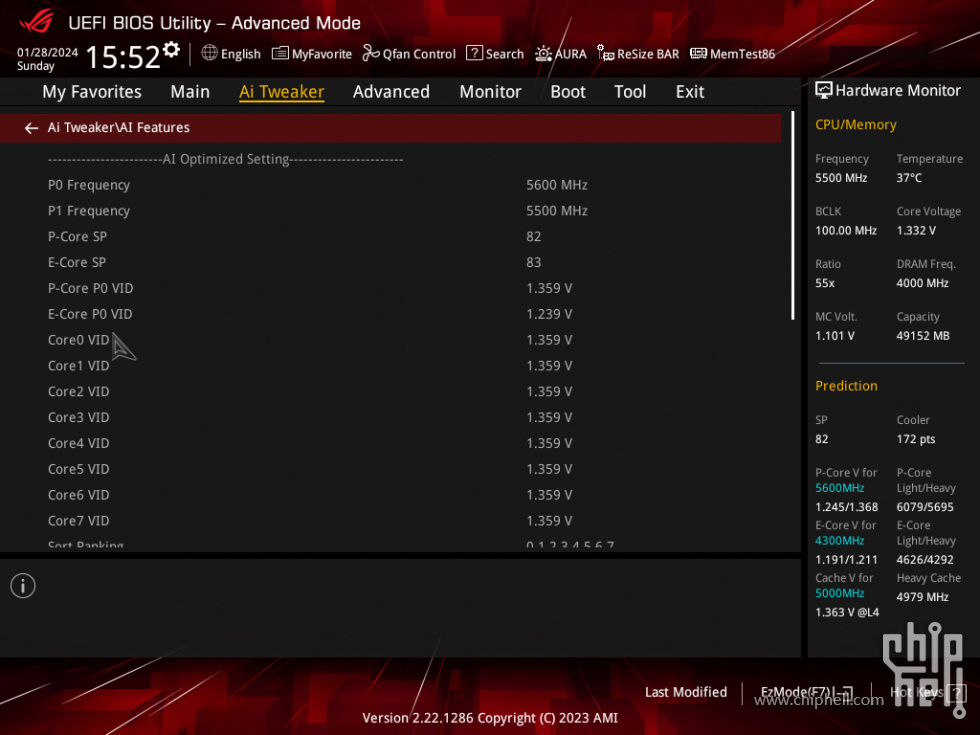Image resolution: width=980 pixels, height=735 pixels.
Task: Open settings gear next to the clock
Action: click(171, 49)
